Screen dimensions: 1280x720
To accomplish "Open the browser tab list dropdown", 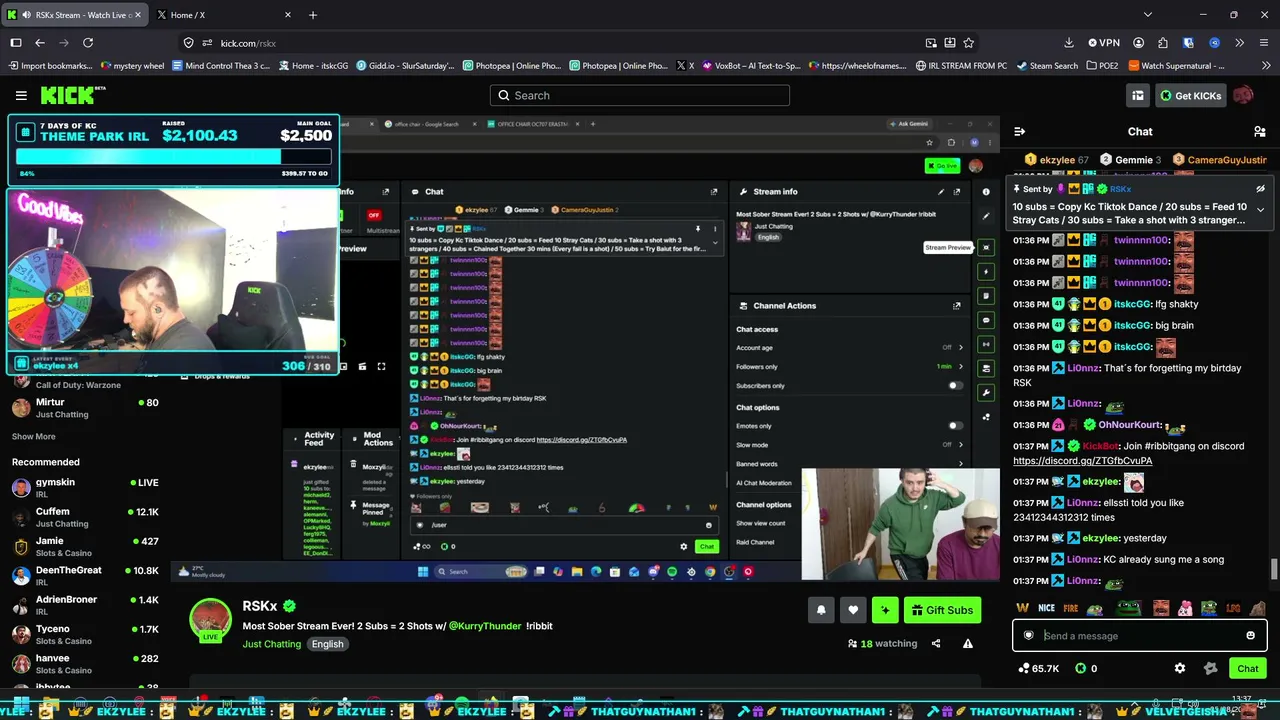I will 1148,15.
